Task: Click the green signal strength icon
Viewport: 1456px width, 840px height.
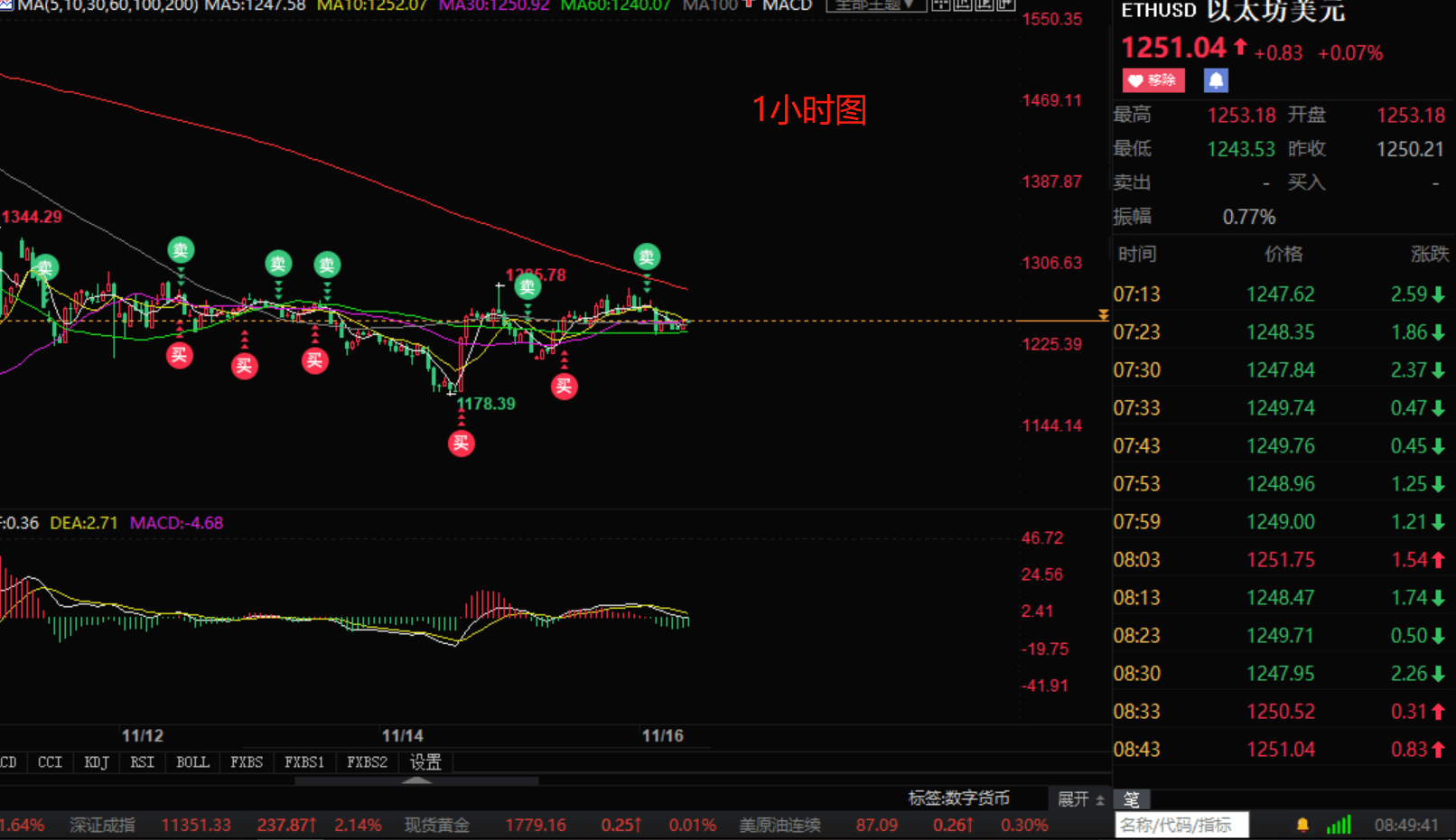Action: 1338,825
